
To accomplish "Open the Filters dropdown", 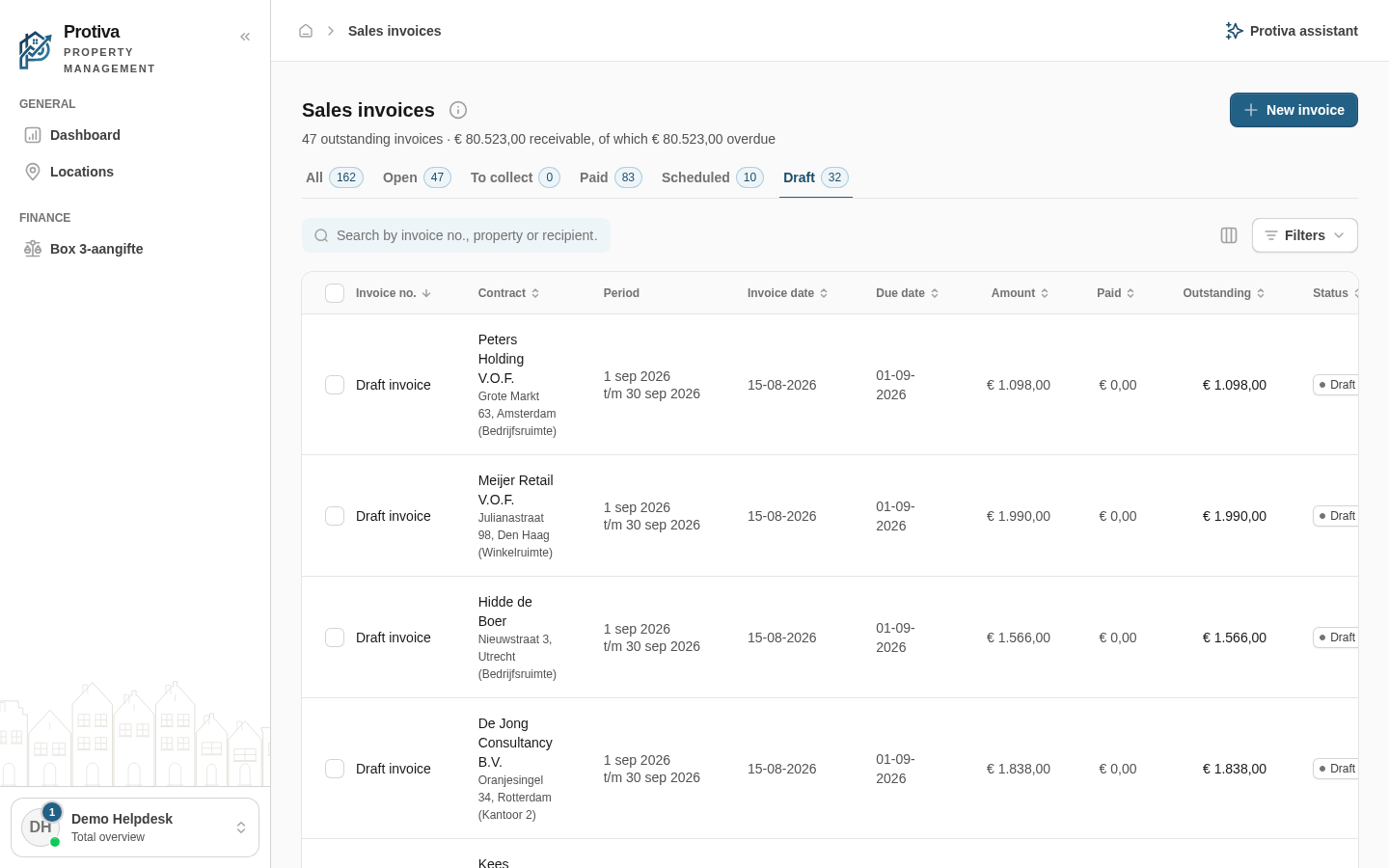I will (1304, 235).
